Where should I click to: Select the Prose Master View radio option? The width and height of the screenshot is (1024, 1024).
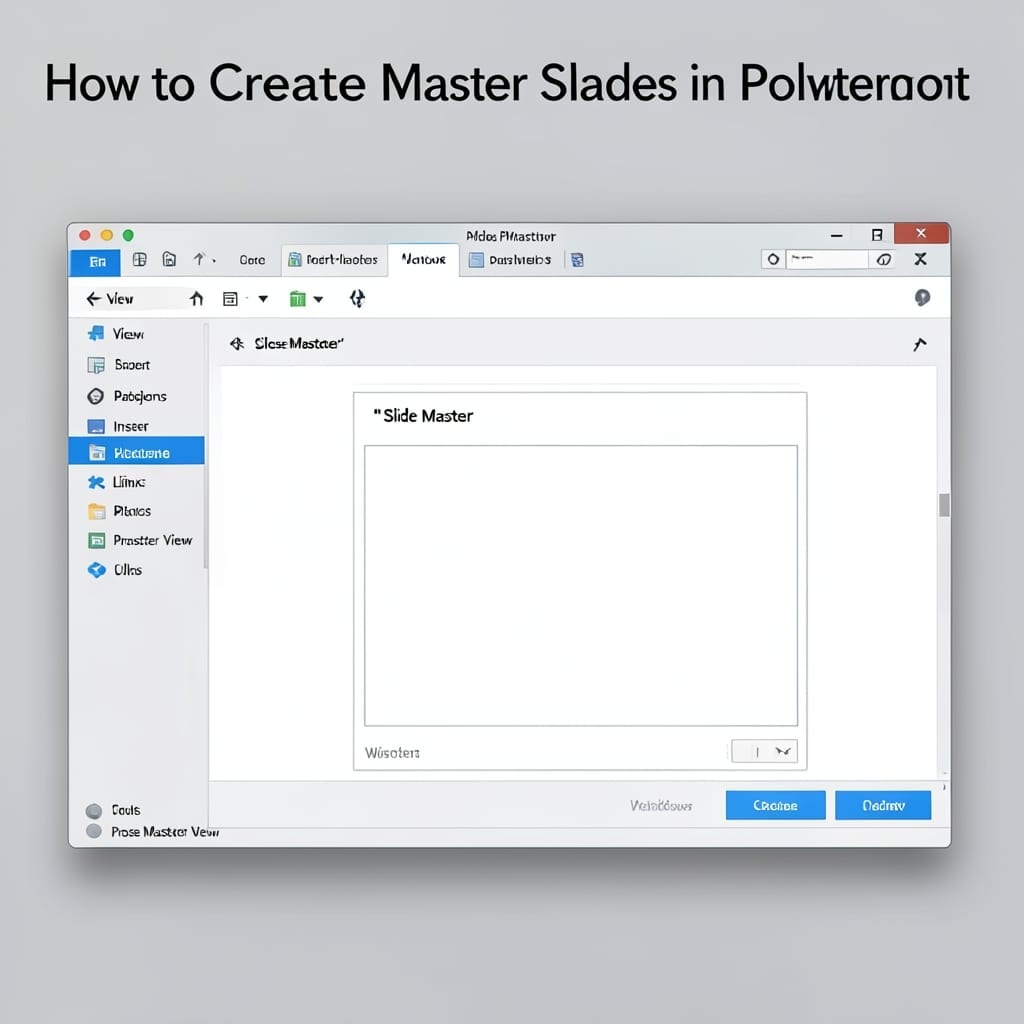coord(94,831)
